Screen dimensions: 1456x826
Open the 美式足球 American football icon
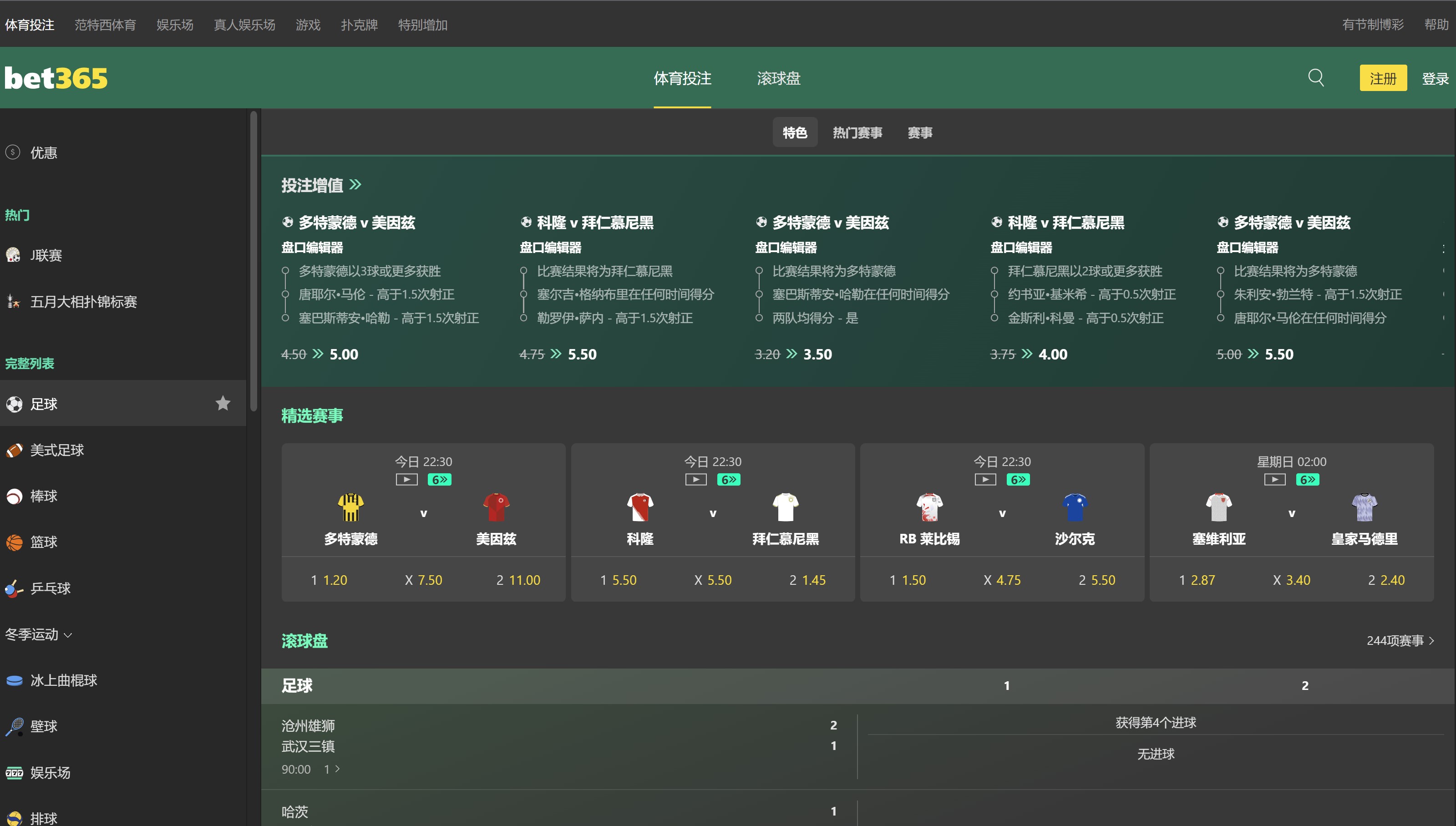click(14, 450)
